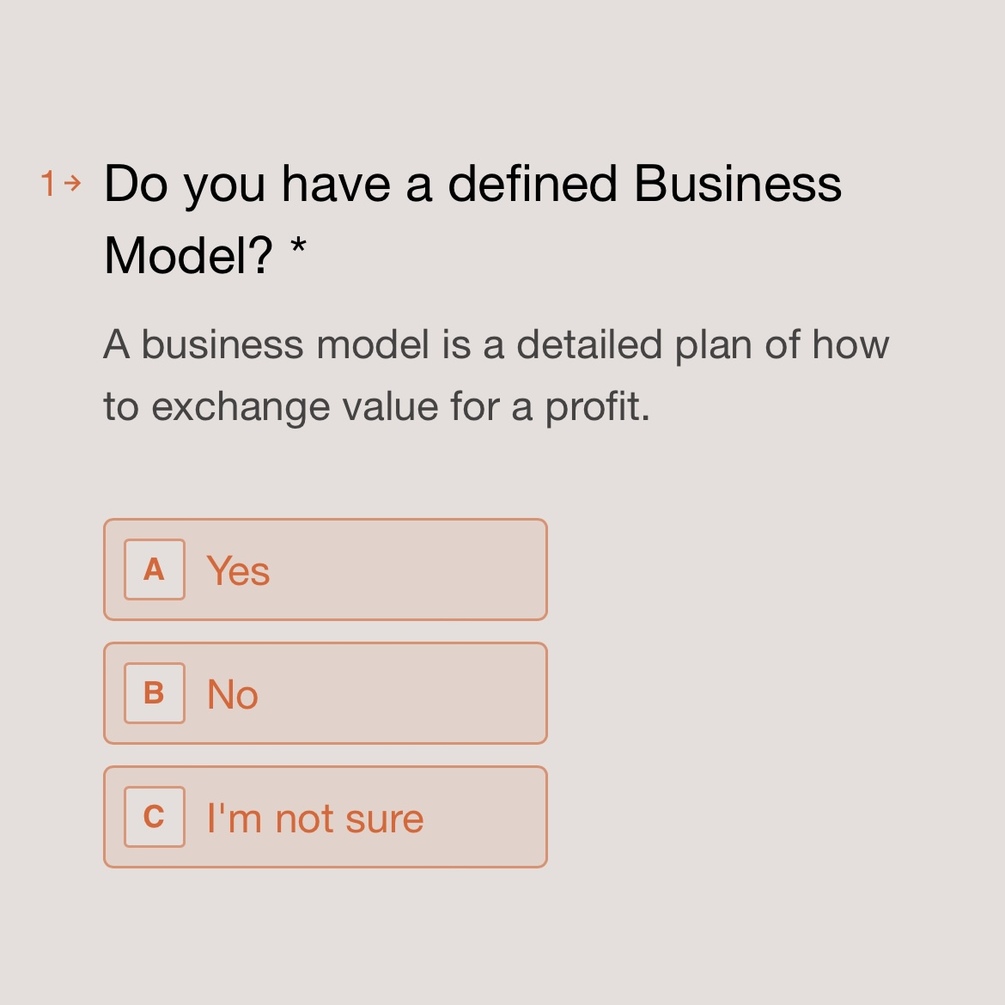Screen dimensions: 1005x1005
Task: Click the business model description text
Action: (x=496, y=345)
